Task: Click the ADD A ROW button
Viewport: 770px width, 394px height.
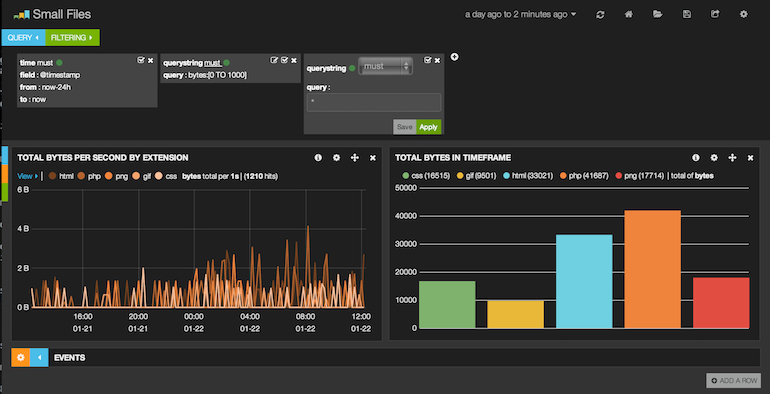Action: click(734, 380)
